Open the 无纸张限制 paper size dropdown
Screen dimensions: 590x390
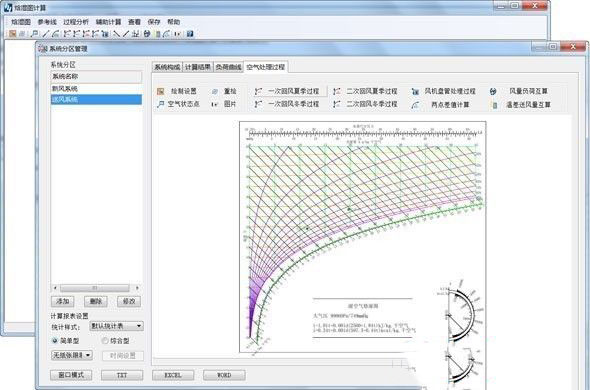click(72, 355)
